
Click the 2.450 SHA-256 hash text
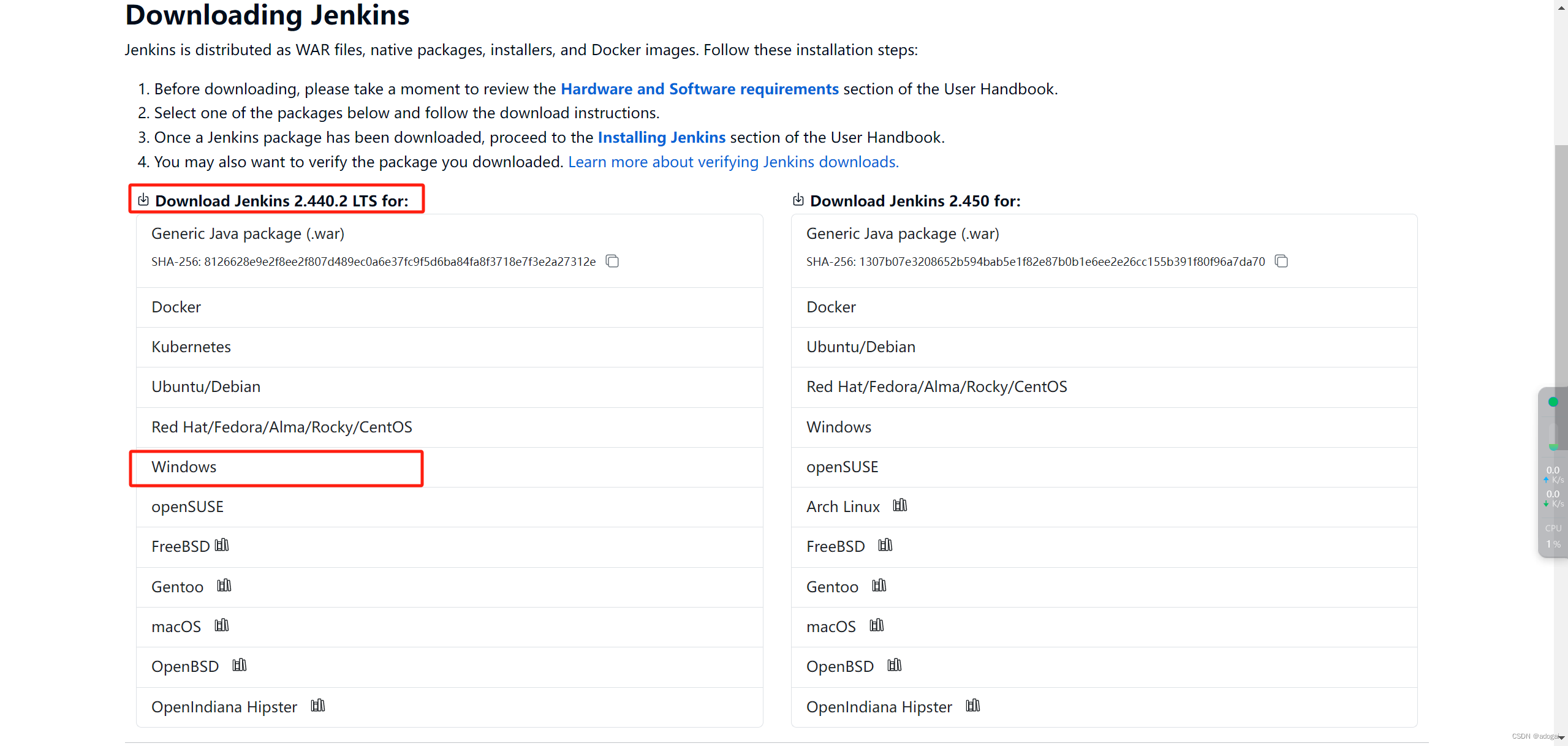1036,262
